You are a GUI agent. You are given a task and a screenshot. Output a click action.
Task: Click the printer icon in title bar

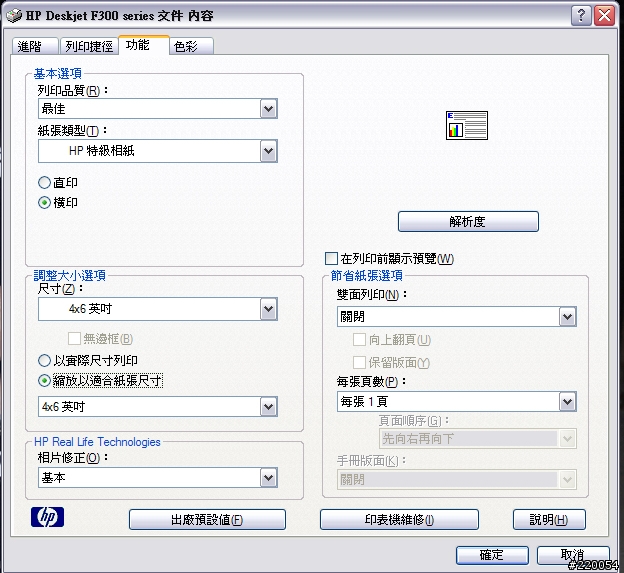14,16
